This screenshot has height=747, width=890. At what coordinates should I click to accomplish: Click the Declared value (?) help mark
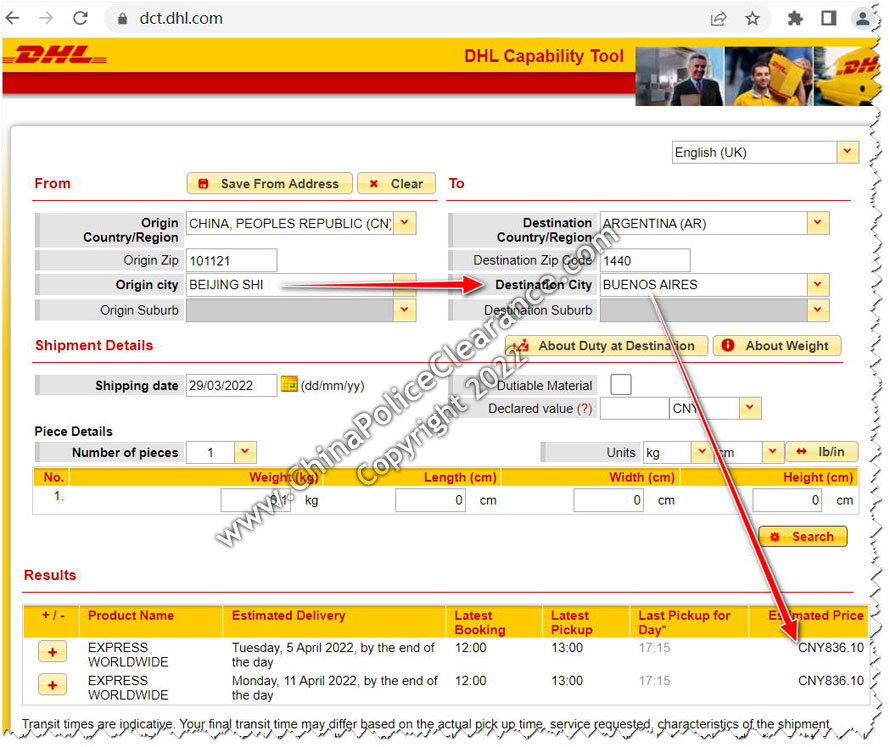(x=584, y=409)
